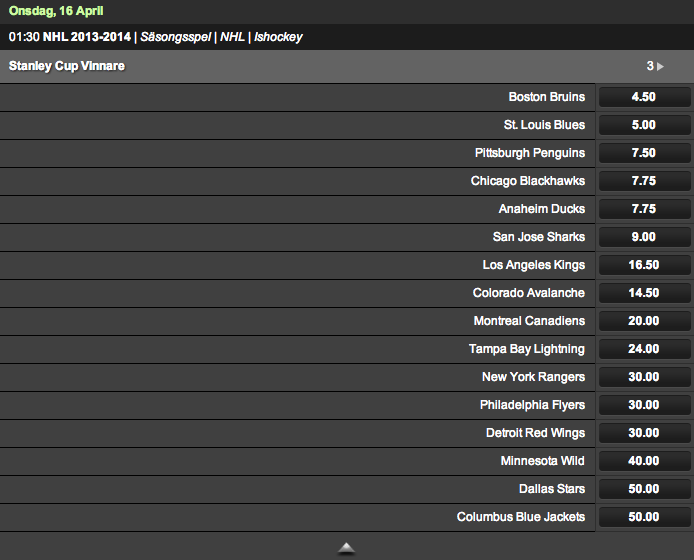
Task: Click the 4.50 odds for Boston Bruins
Action: pyautogui.click(x=644, y=97)
